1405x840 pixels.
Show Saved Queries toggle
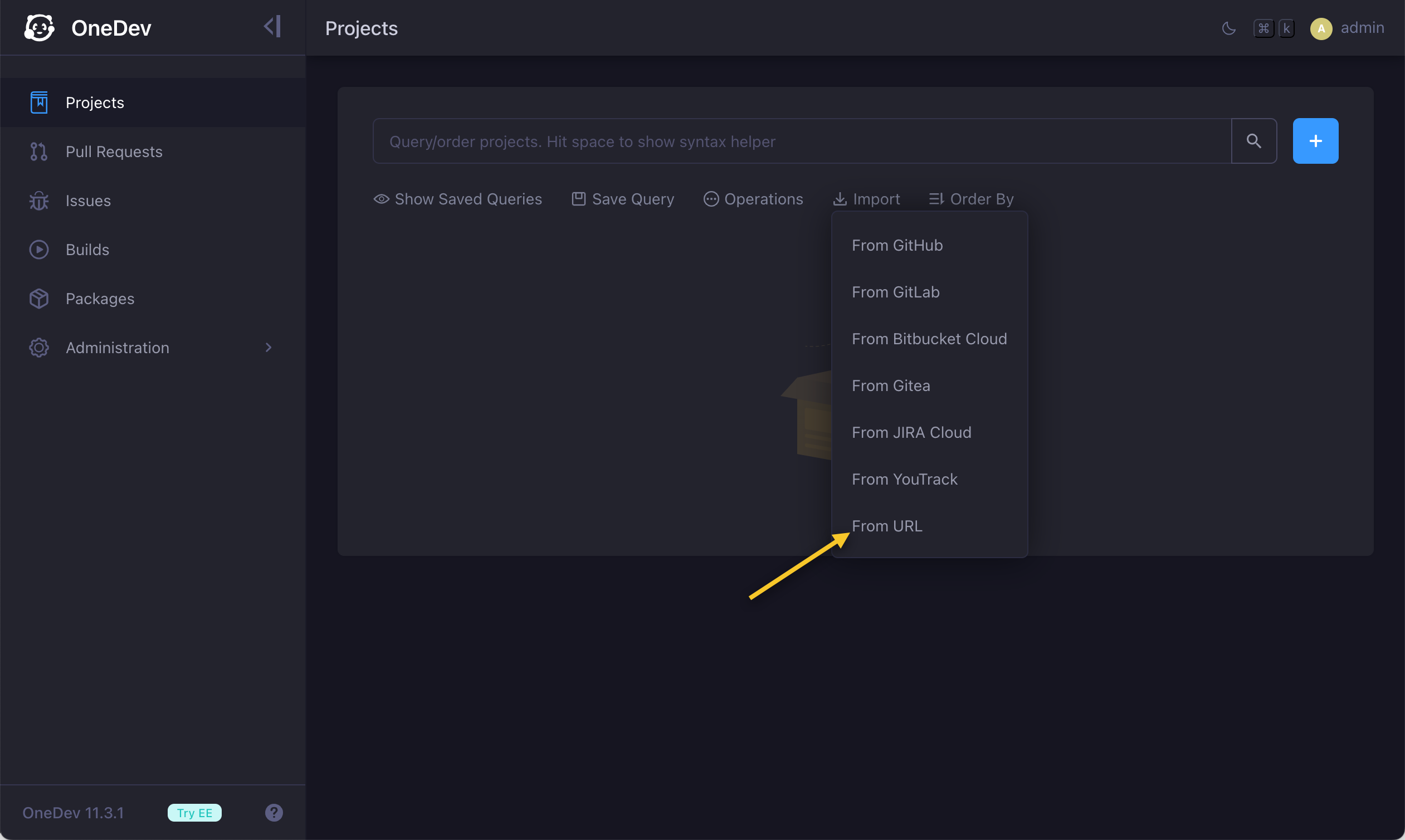pyautogui.click(x=457, y=199)
